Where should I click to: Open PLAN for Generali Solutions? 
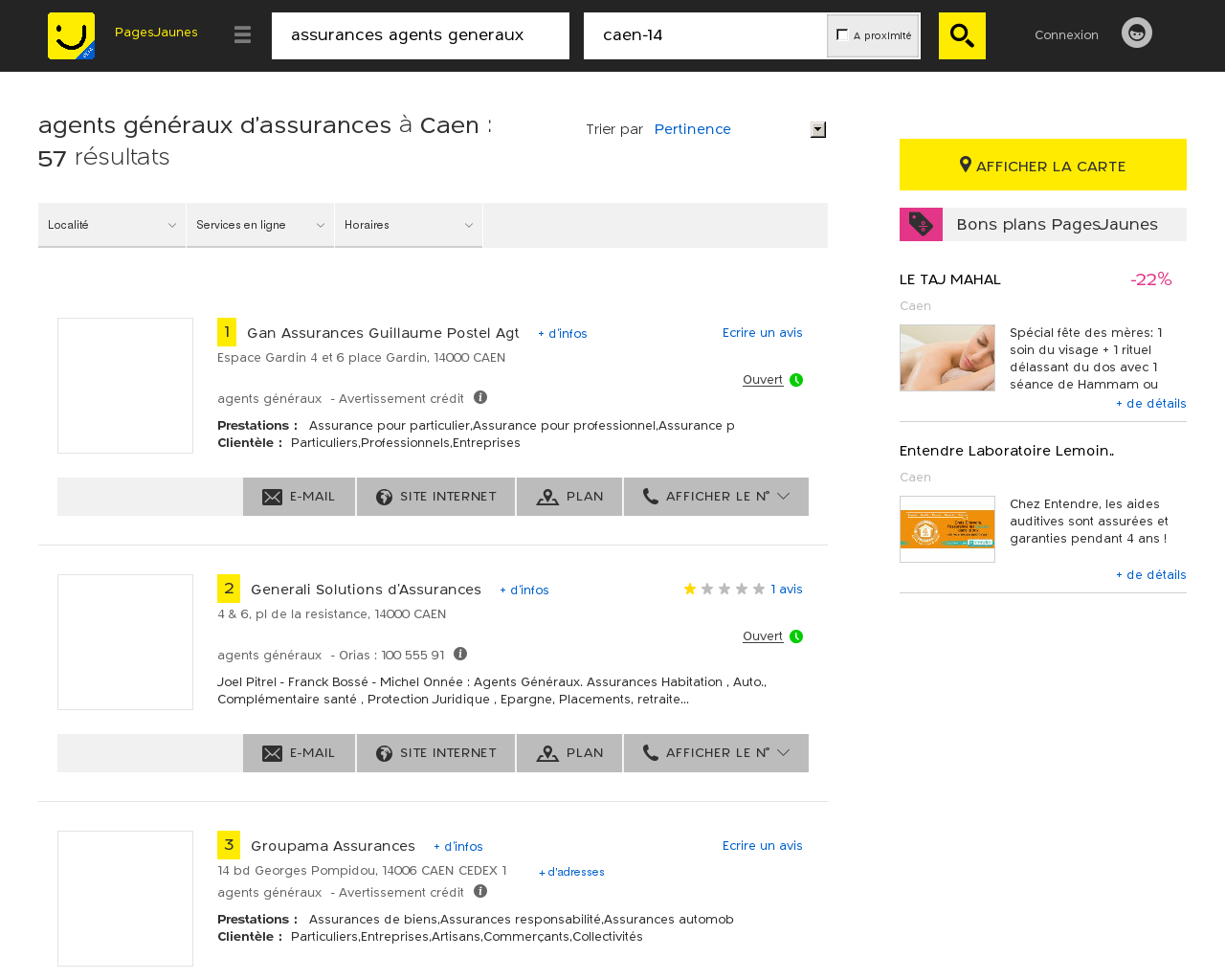pyautogui.click(x=569, y=753)
